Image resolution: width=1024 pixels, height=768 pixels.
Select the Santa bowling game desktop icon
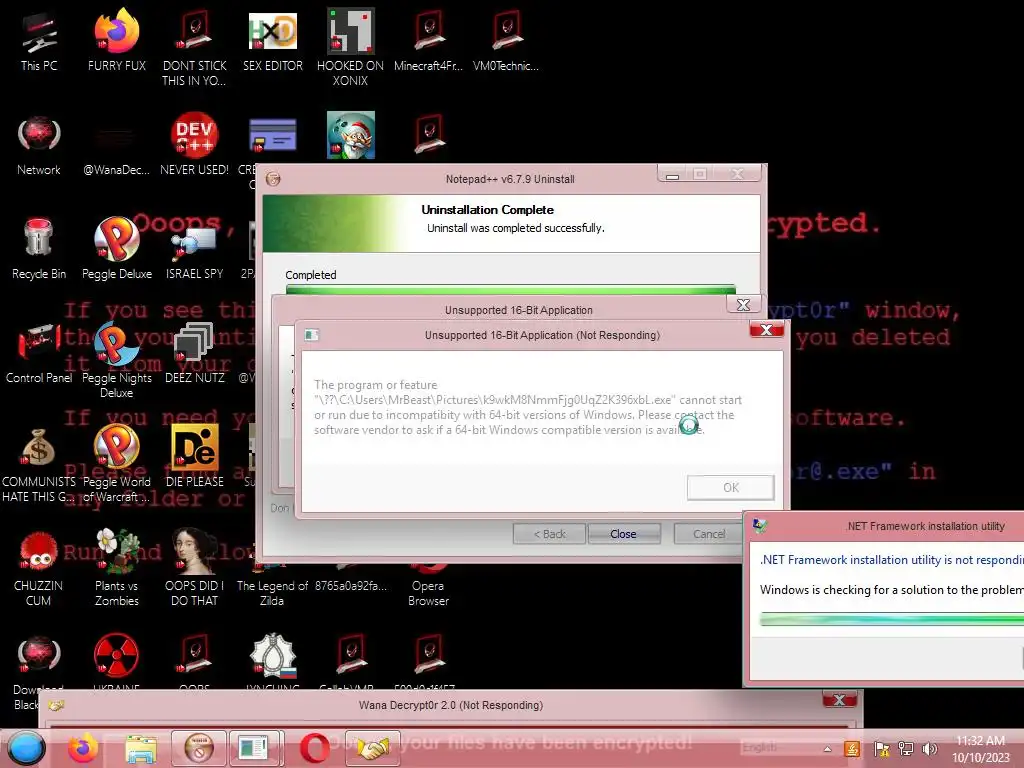[x=351, y=135]
